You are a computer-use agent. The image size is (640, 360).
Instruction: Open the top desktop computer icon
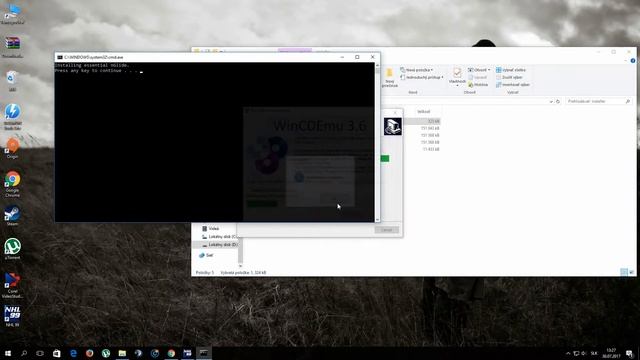tap(12, 14)
